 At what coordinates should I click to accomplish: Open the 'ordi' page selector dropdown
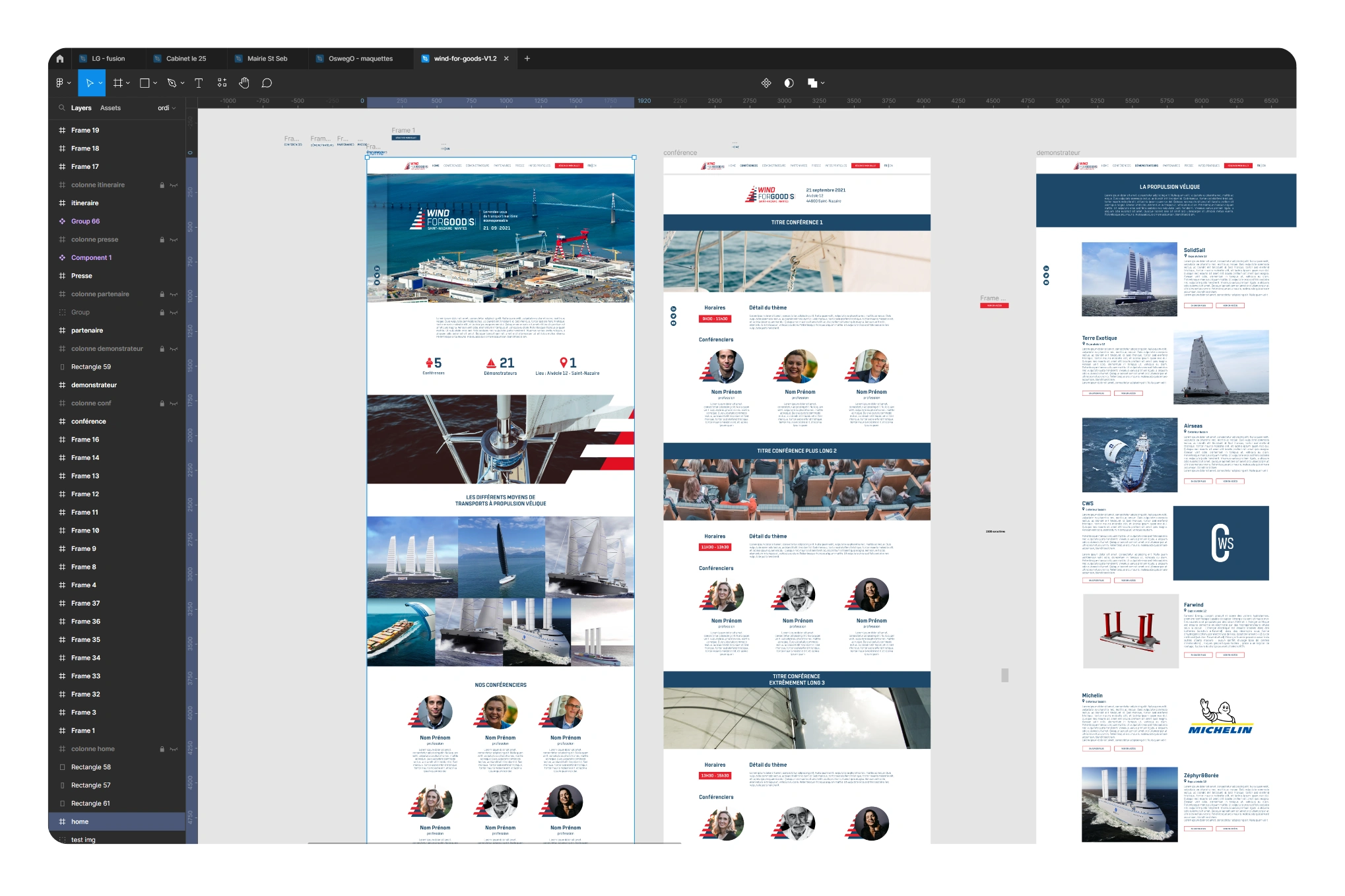tap(167, 108)
